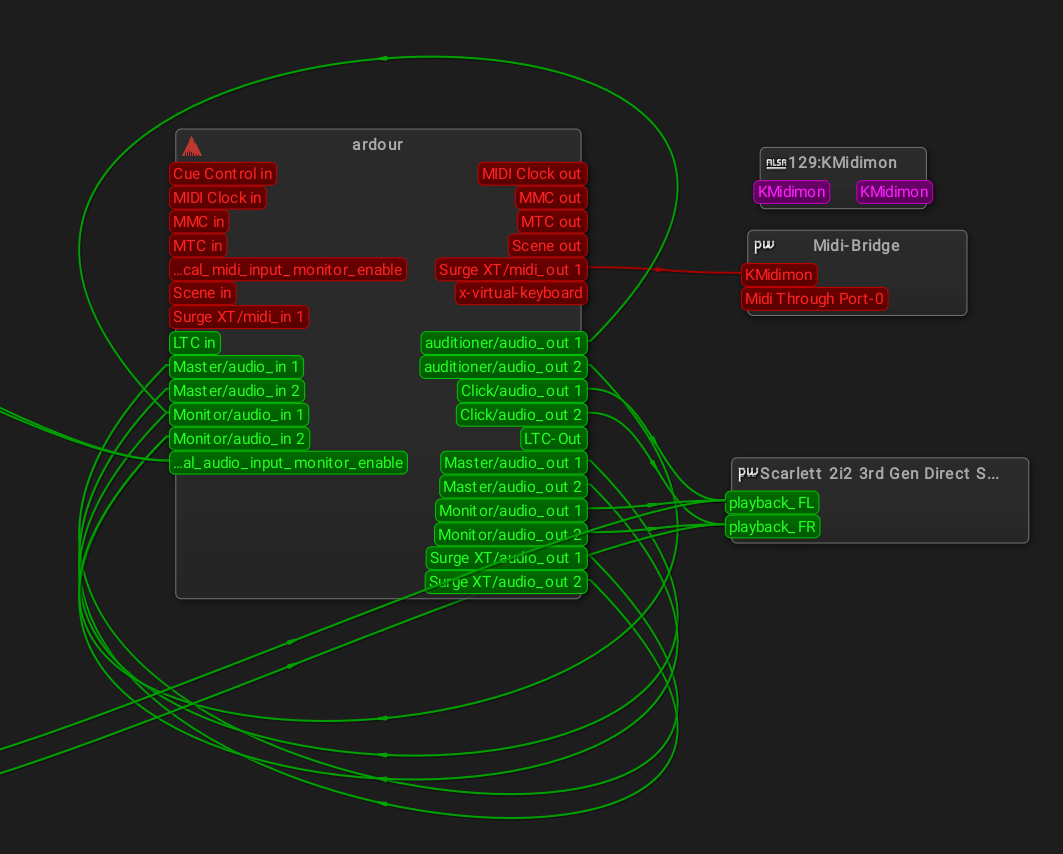Select the playback_FR input port
Screen dimensions: 1063x854
click(x=773, y=527)
